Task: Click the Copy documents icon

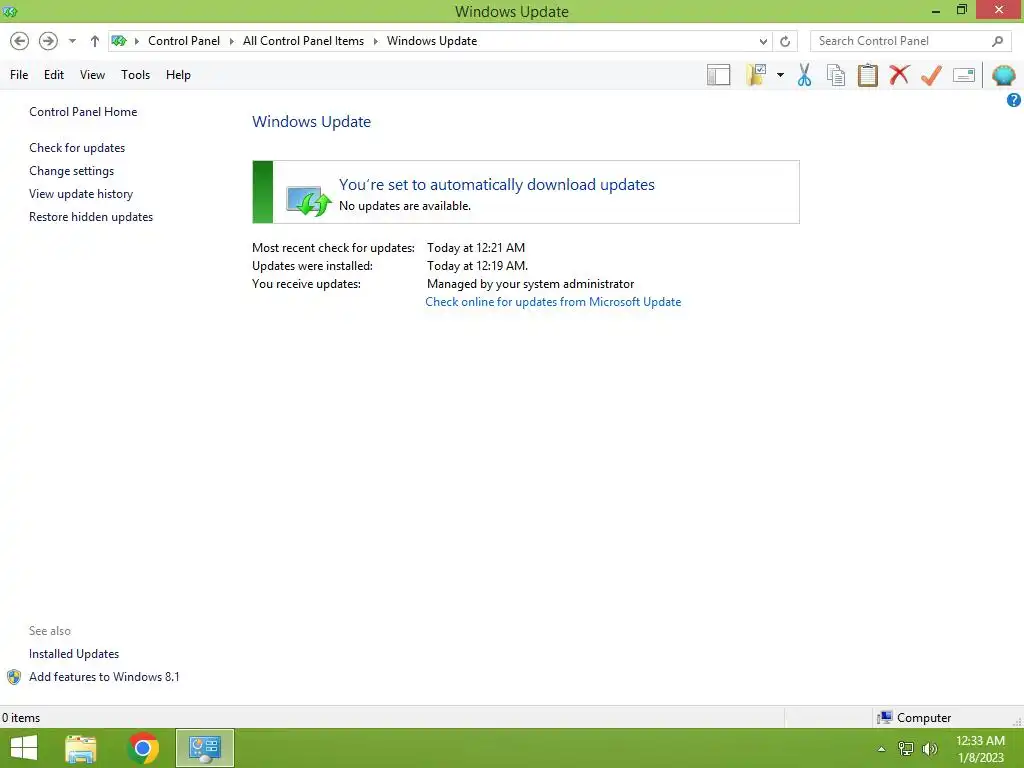Action: click(x=836, y=75)
